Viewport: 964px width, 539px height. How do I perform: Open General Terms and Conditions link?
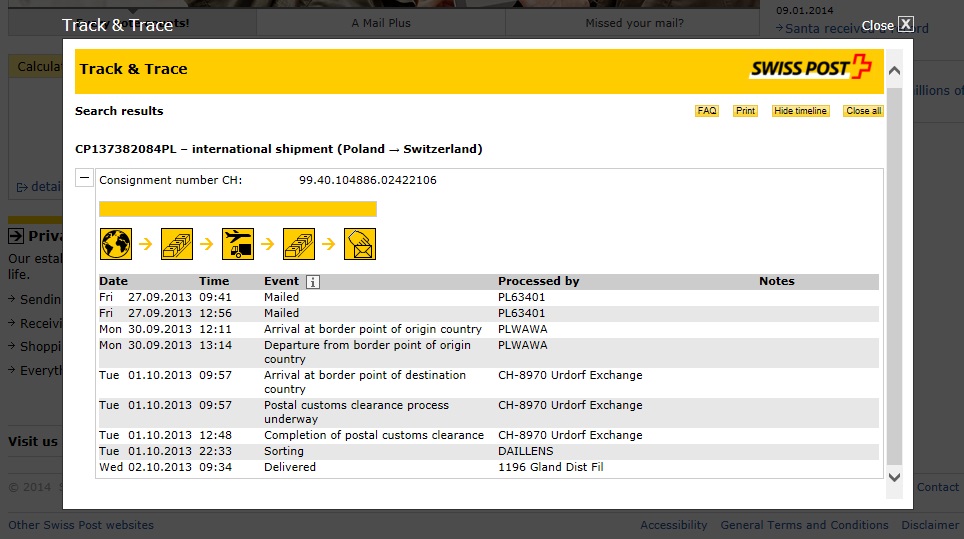(x=804, y=525)
